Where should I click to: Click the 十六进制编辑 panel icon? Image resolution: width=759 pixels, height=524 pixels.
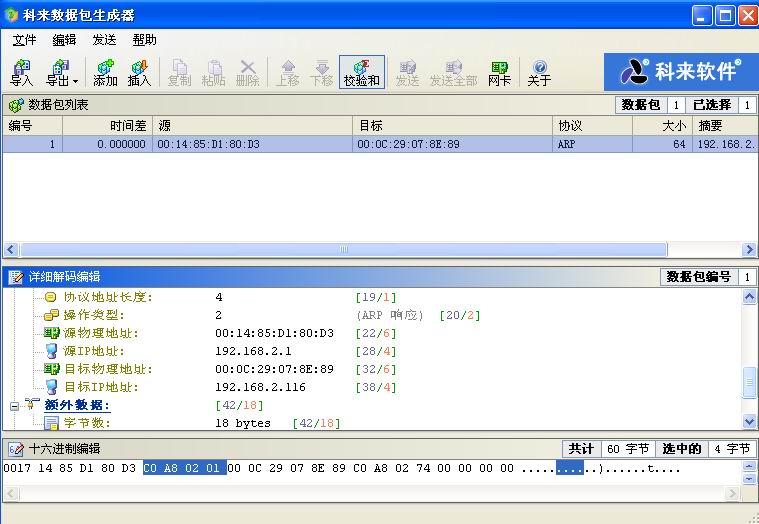(16, 449)
